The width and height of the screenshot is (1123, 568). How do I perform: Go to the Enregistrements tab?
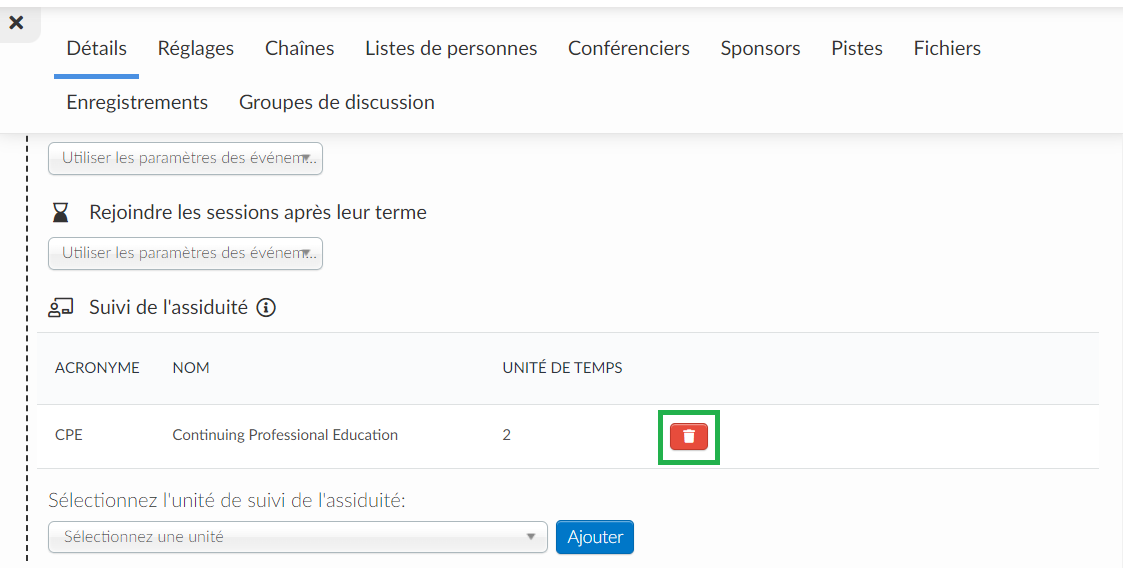138,102
